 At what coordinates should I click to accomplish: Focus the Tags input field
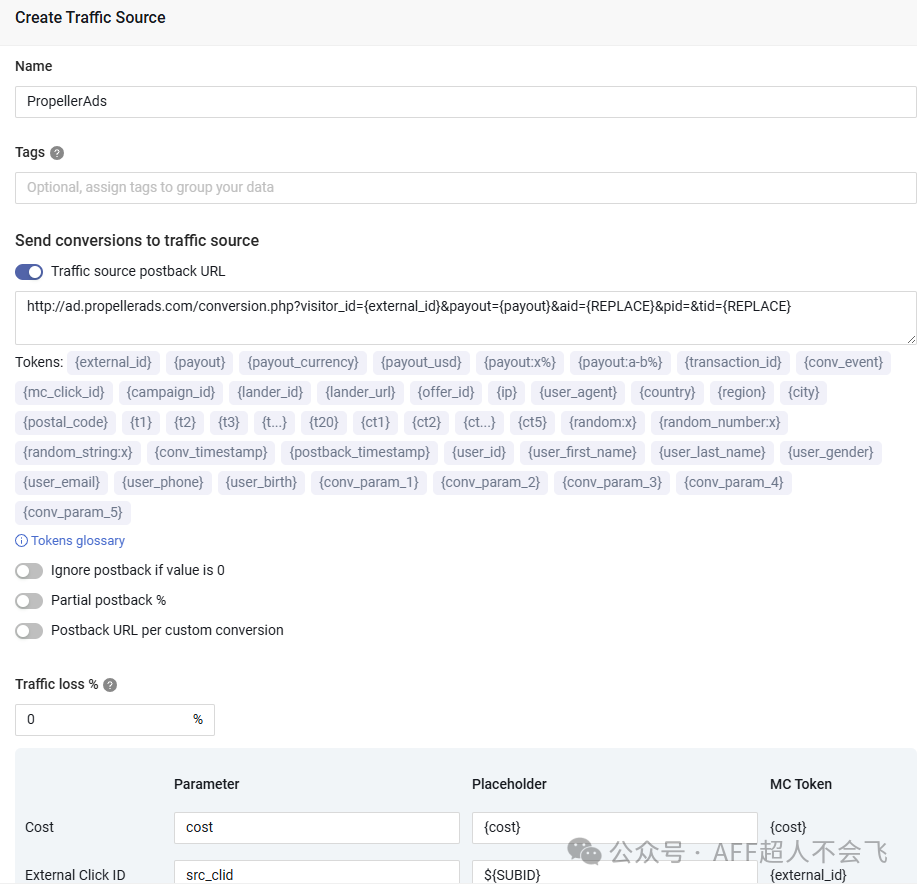pyautogui.click(x=465, y=188)
